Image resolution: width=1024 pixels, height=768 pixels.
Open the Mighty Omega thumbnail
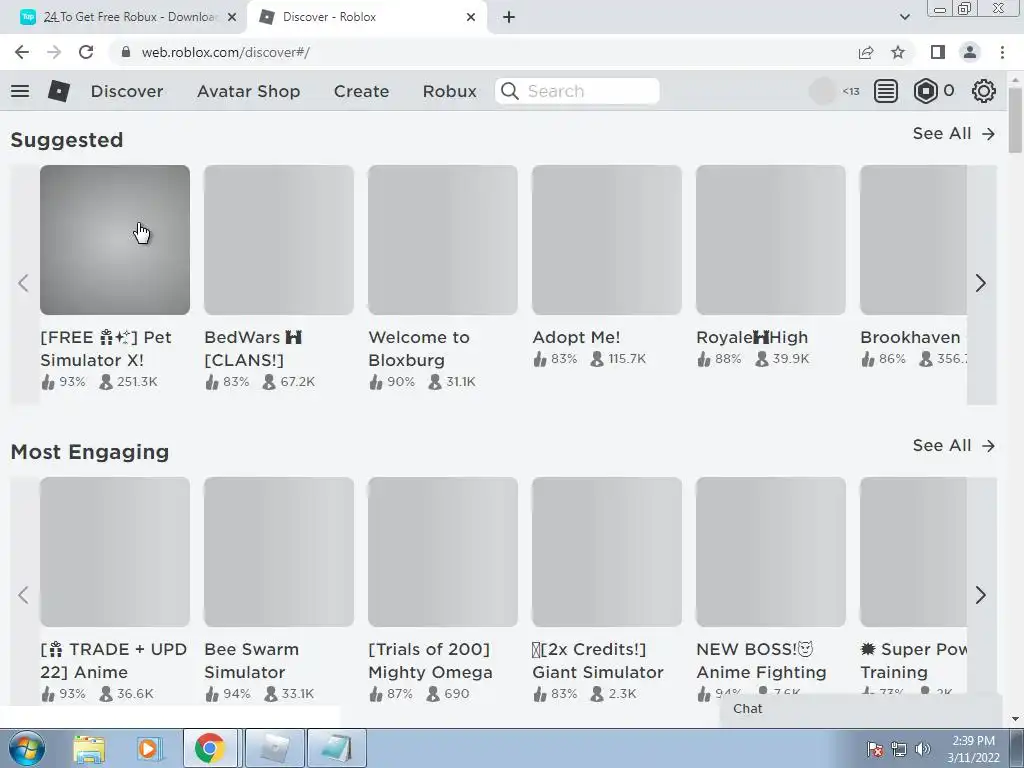[x=443, y=552]
